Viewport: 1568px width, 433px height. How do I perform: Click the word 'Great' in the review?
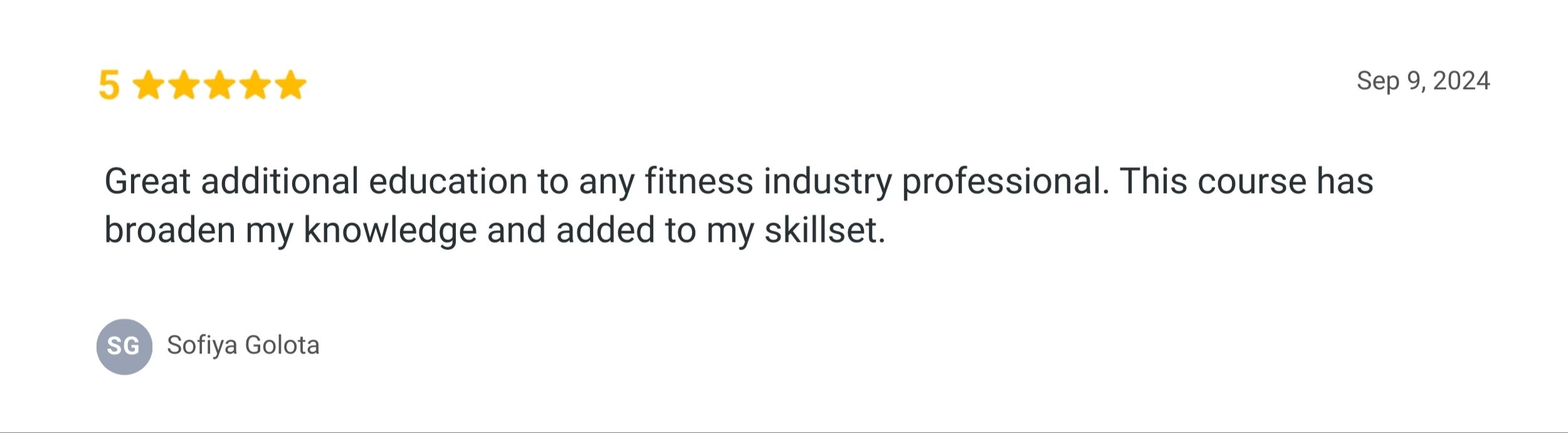point(147,182)
